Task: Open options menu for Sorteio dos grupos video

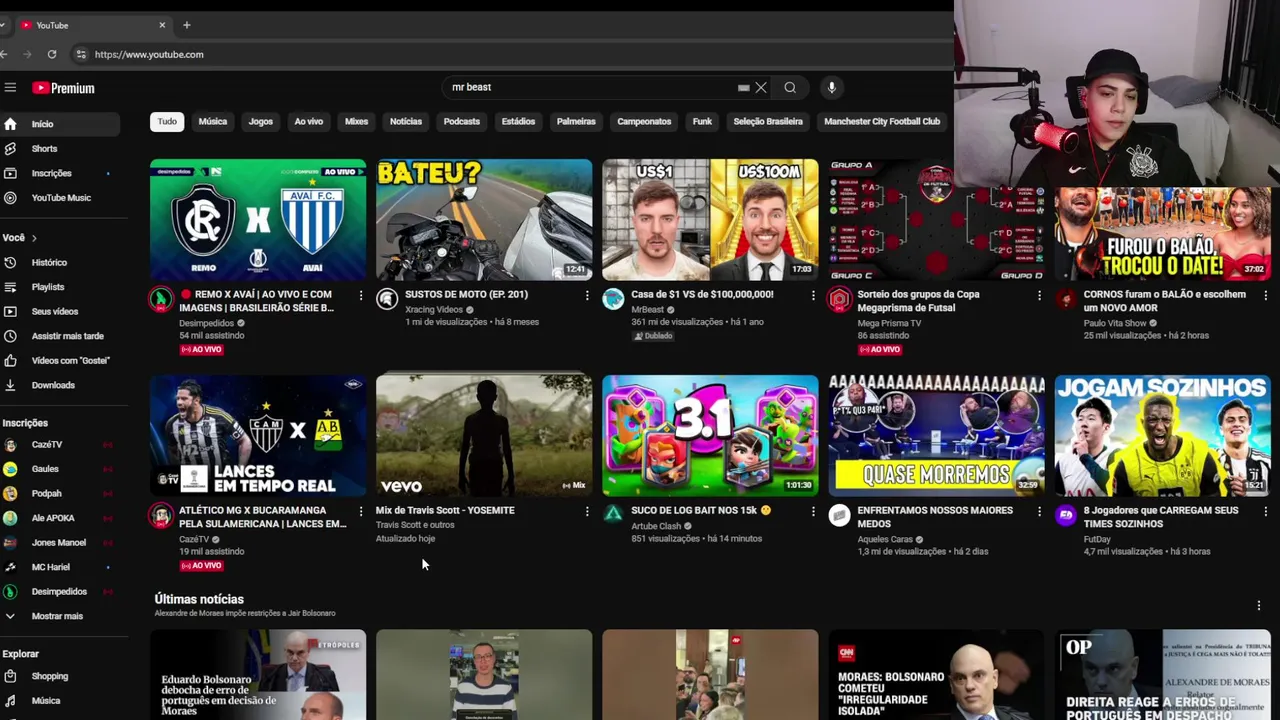Action: [x=1039, y=296]
